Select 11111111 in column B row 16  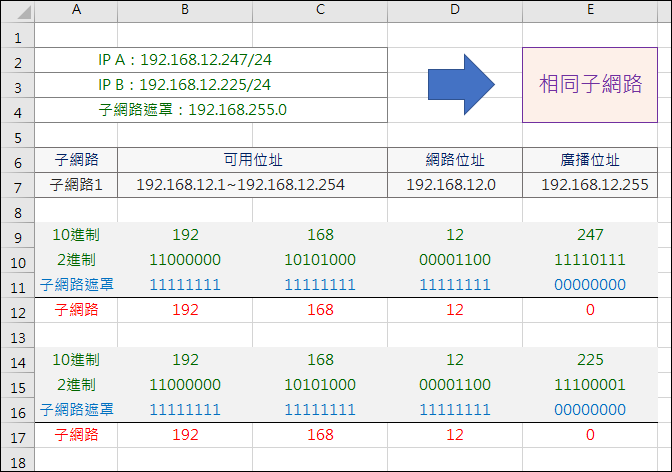pos(185,410)
